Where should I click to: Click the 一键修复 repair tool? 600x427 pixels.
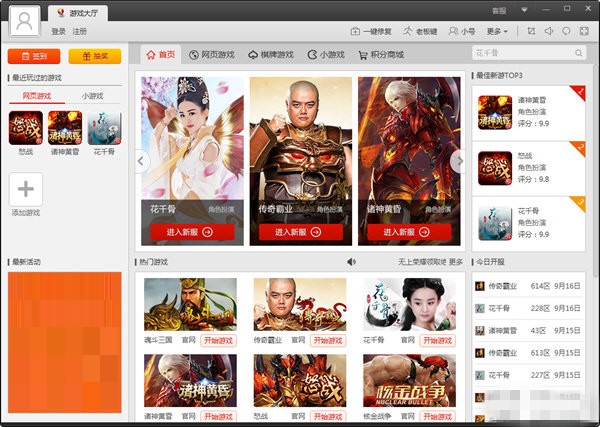pos(371,31)
